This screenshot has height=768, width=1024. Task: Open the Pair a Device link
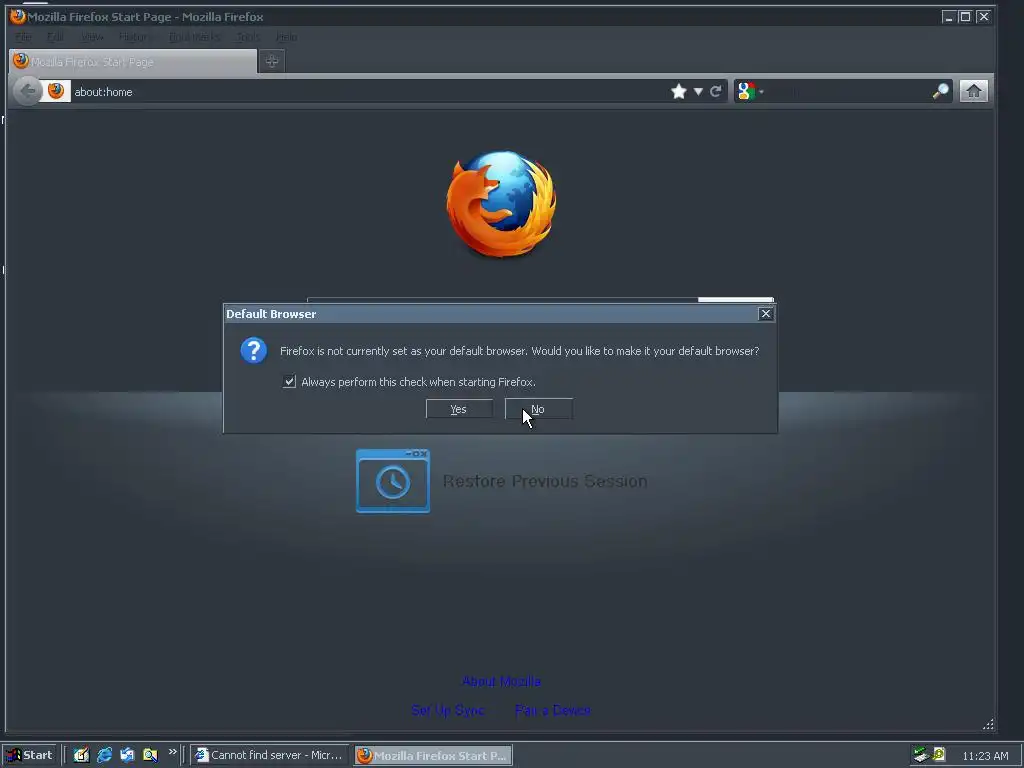pos(552,710)
